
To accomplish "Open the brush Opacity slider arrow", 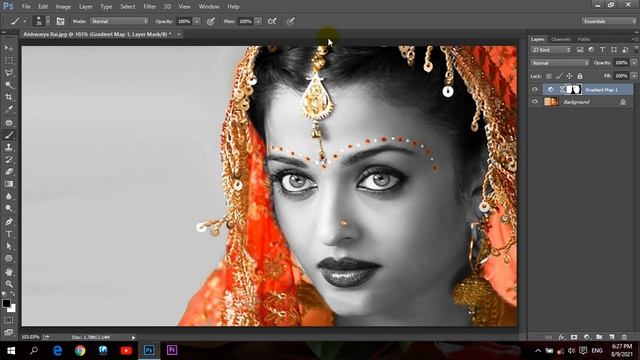I will point(197,21).
